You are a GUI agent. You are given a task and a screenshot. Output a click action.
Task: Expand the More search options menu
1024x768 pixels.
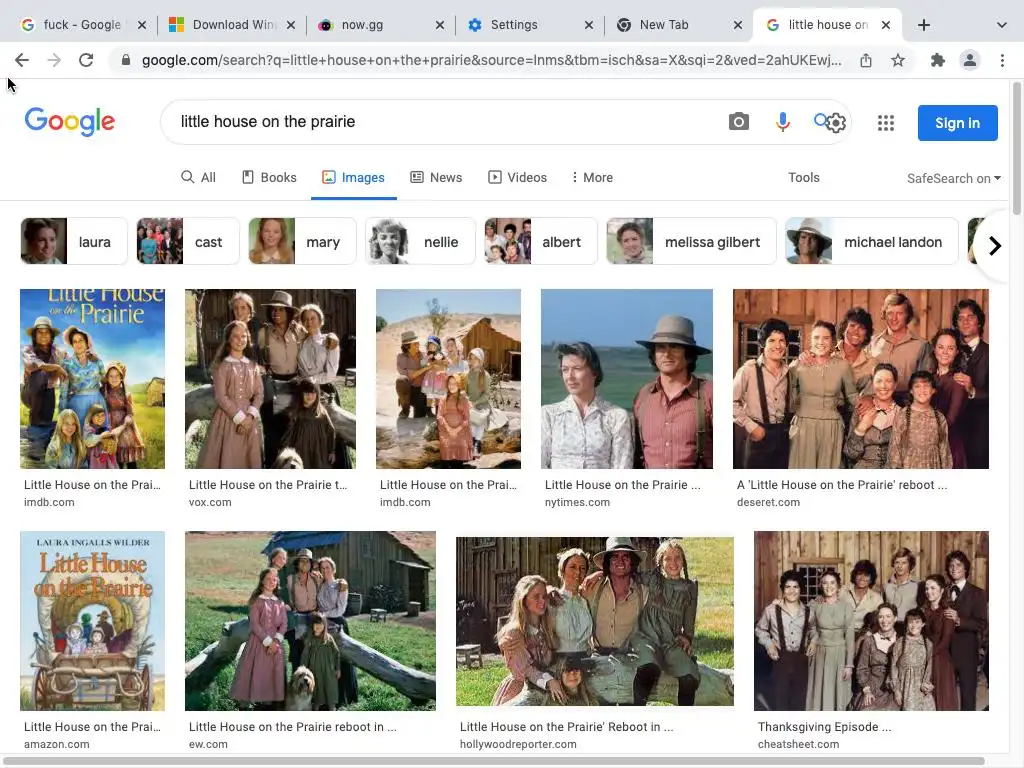tap(592, 178)
